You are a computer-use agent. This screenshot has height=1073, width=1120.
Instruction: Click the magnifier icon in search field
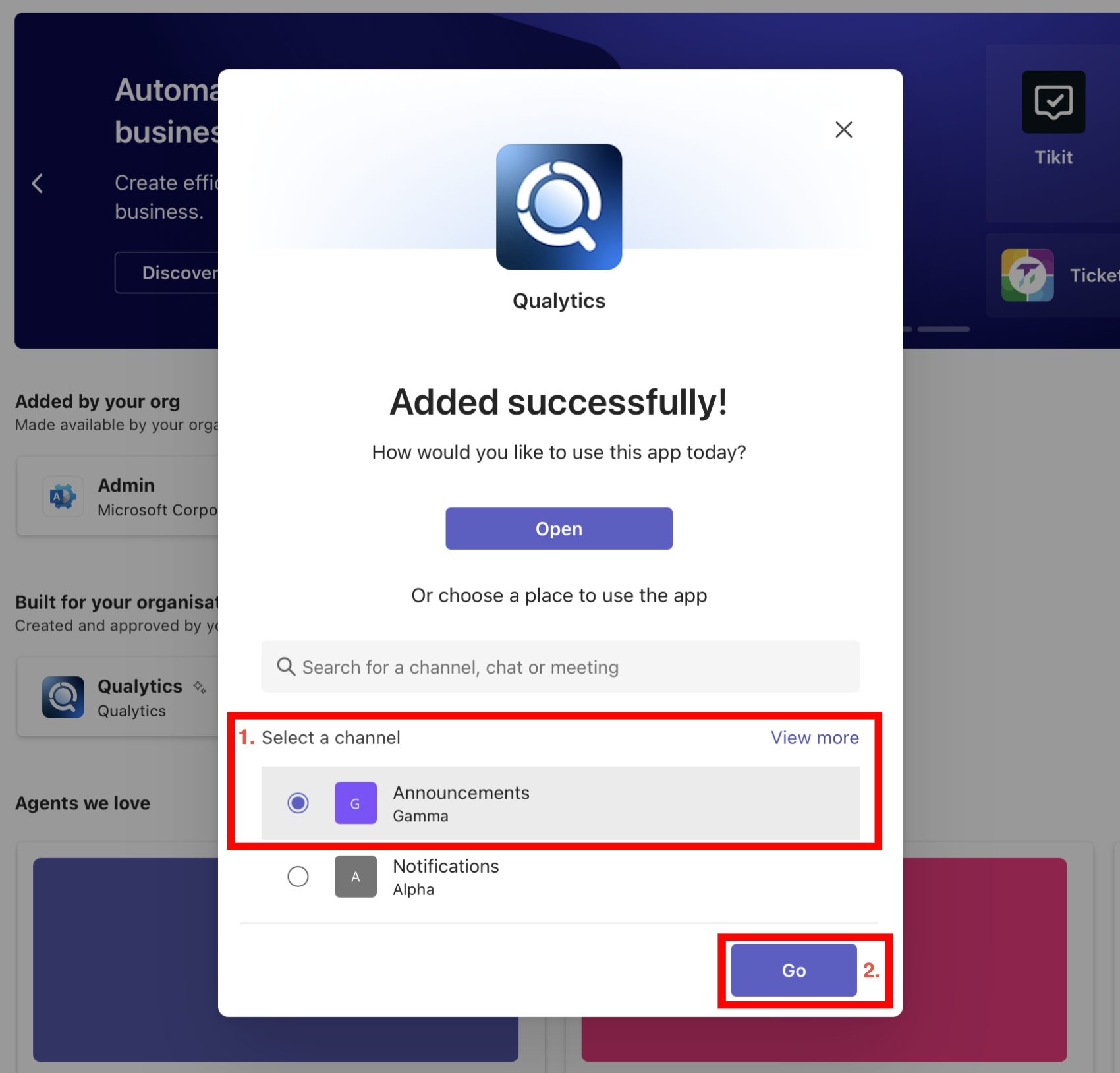[286, 666]
